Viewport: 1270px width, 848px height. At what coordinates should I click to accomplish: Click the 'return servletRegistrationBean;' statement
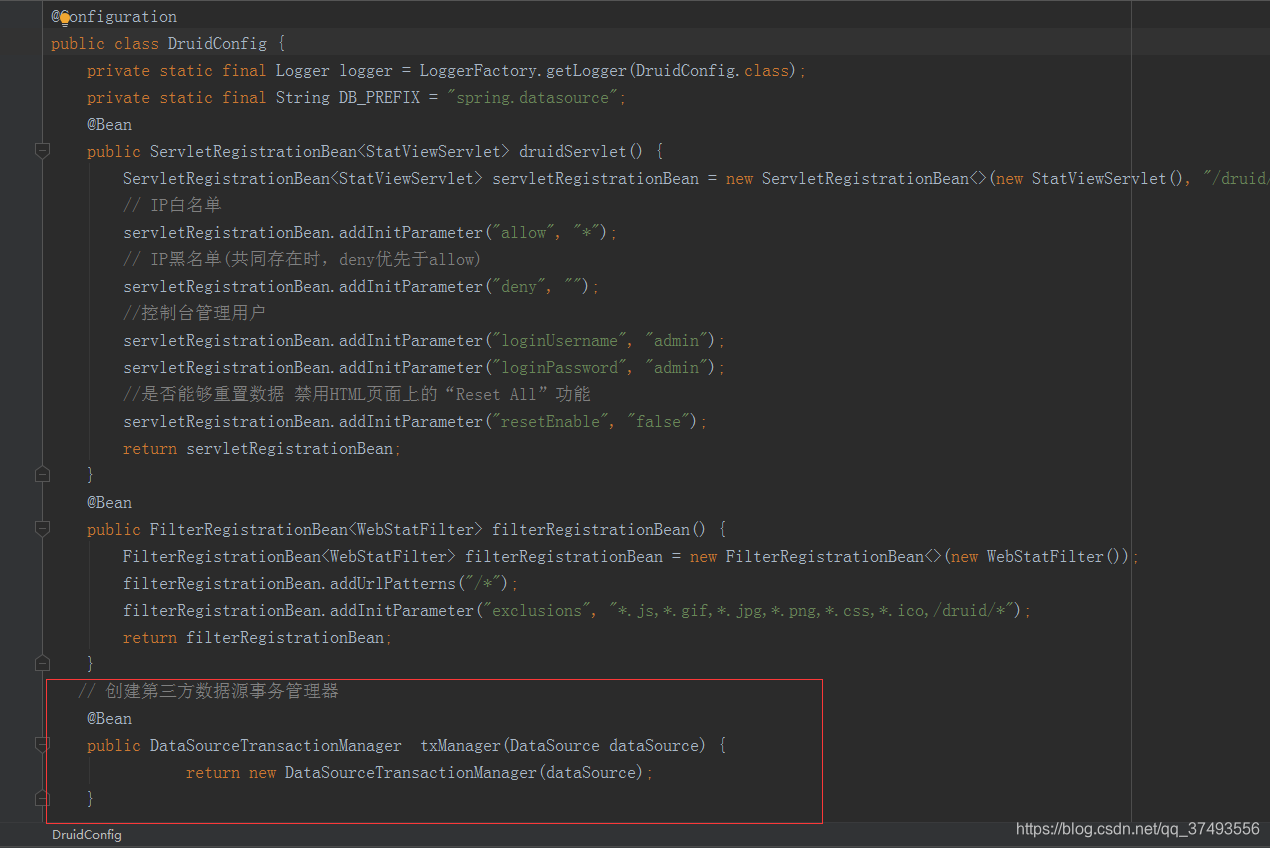[x=262, y=449]
